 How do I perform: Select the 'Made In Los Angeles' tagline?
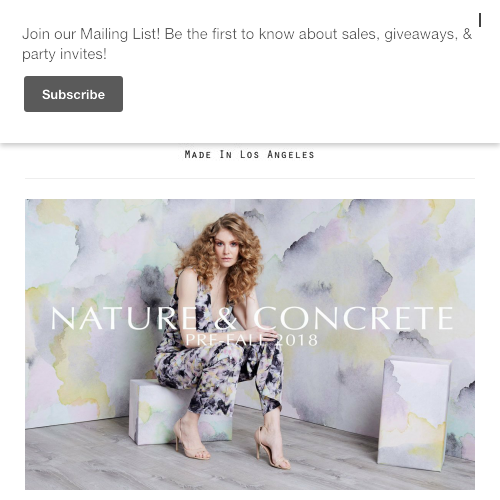250,155
